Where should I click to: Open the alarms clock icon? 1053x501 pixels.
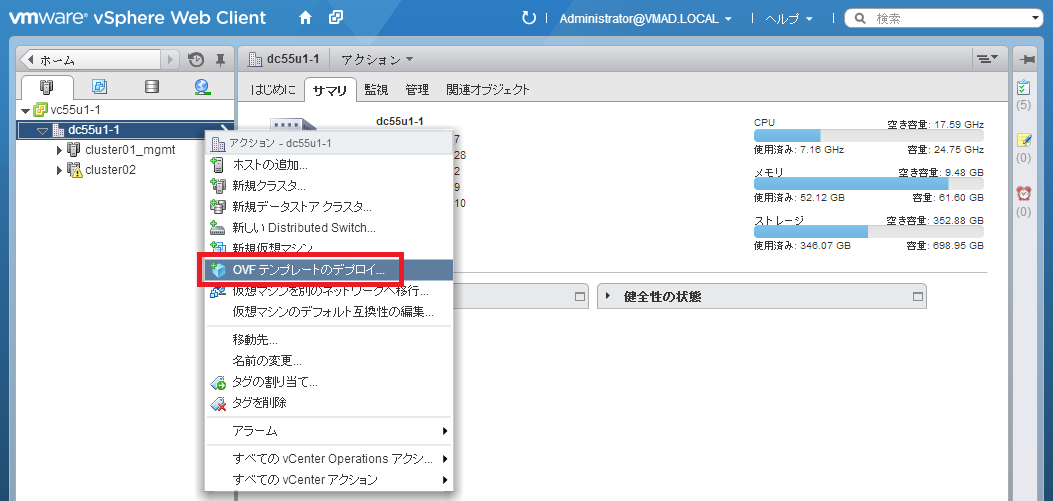[x=1023, y=193]
